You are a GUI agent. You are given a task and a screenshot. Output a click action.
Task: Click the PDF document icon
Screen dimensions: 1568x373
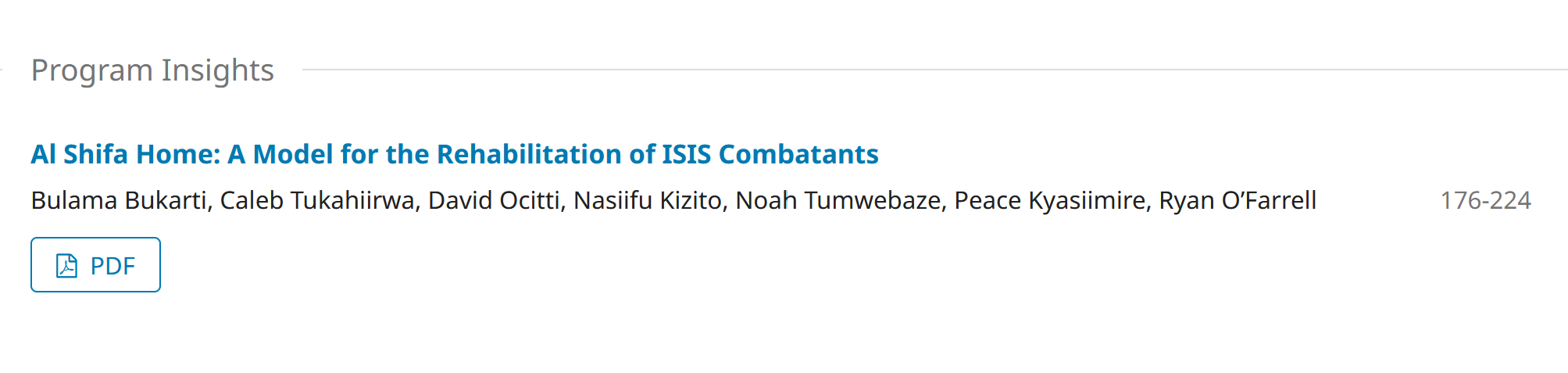67,266
